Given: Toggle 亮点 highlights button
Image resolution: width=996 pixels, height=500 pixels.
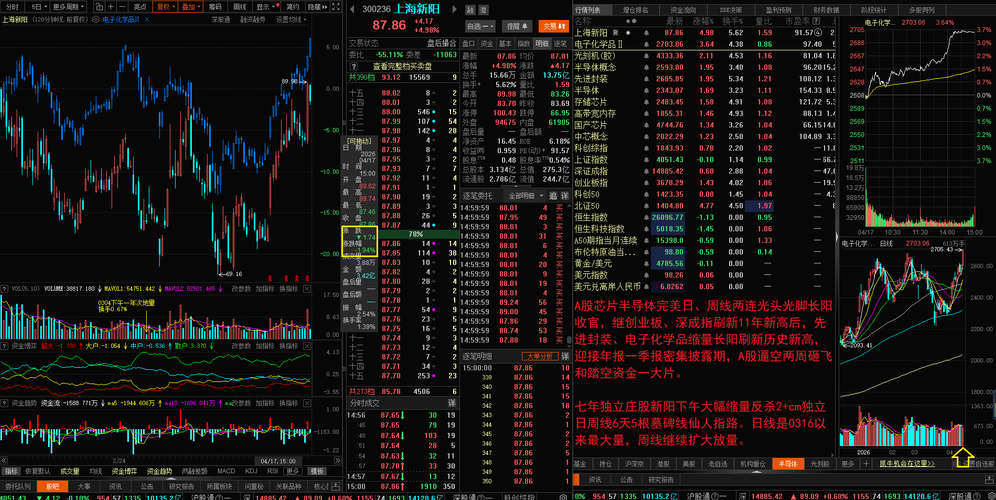Looking at the screenshot, I should point(140,7).
